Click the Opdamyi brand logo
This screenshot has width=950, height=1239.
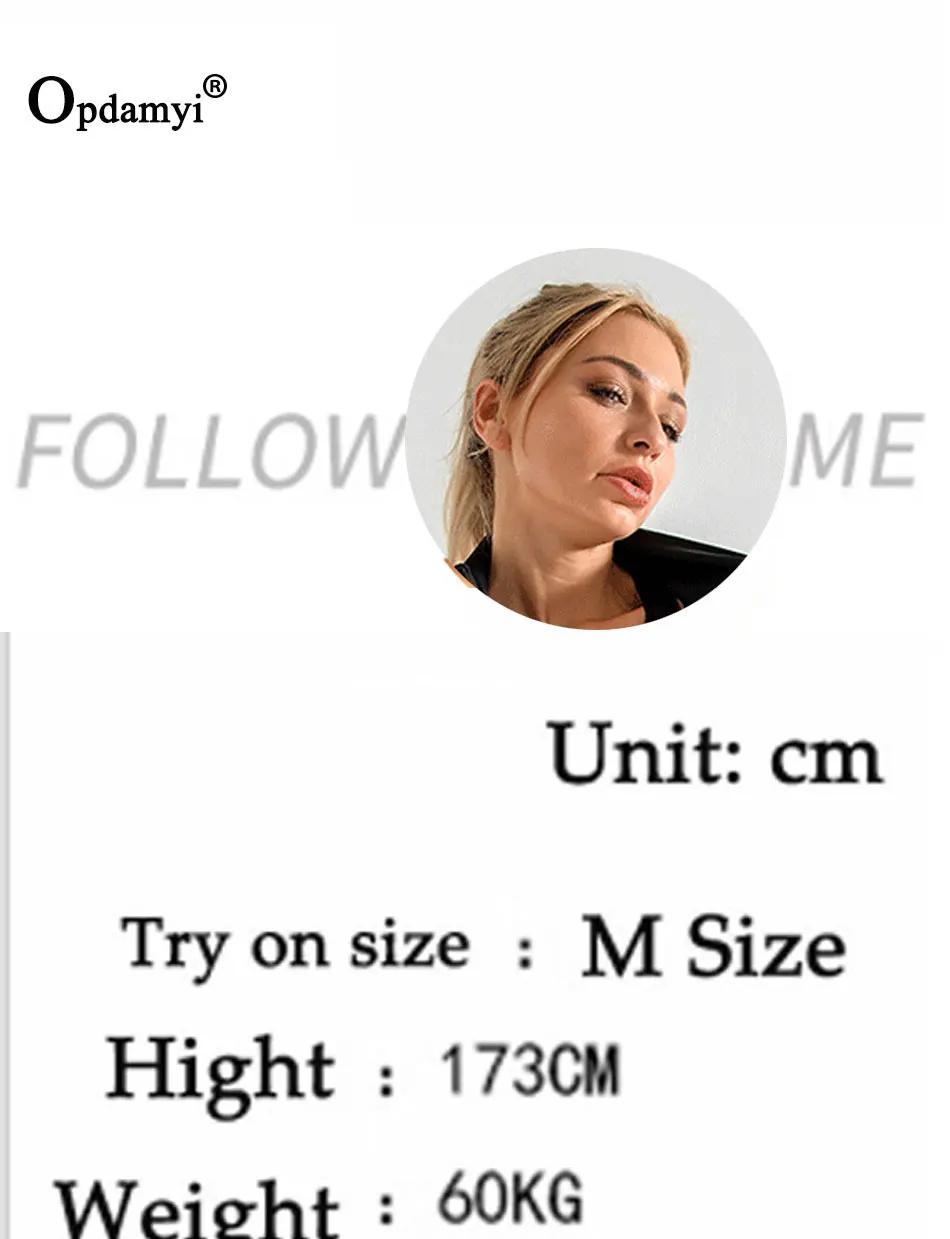click(127, 103)
